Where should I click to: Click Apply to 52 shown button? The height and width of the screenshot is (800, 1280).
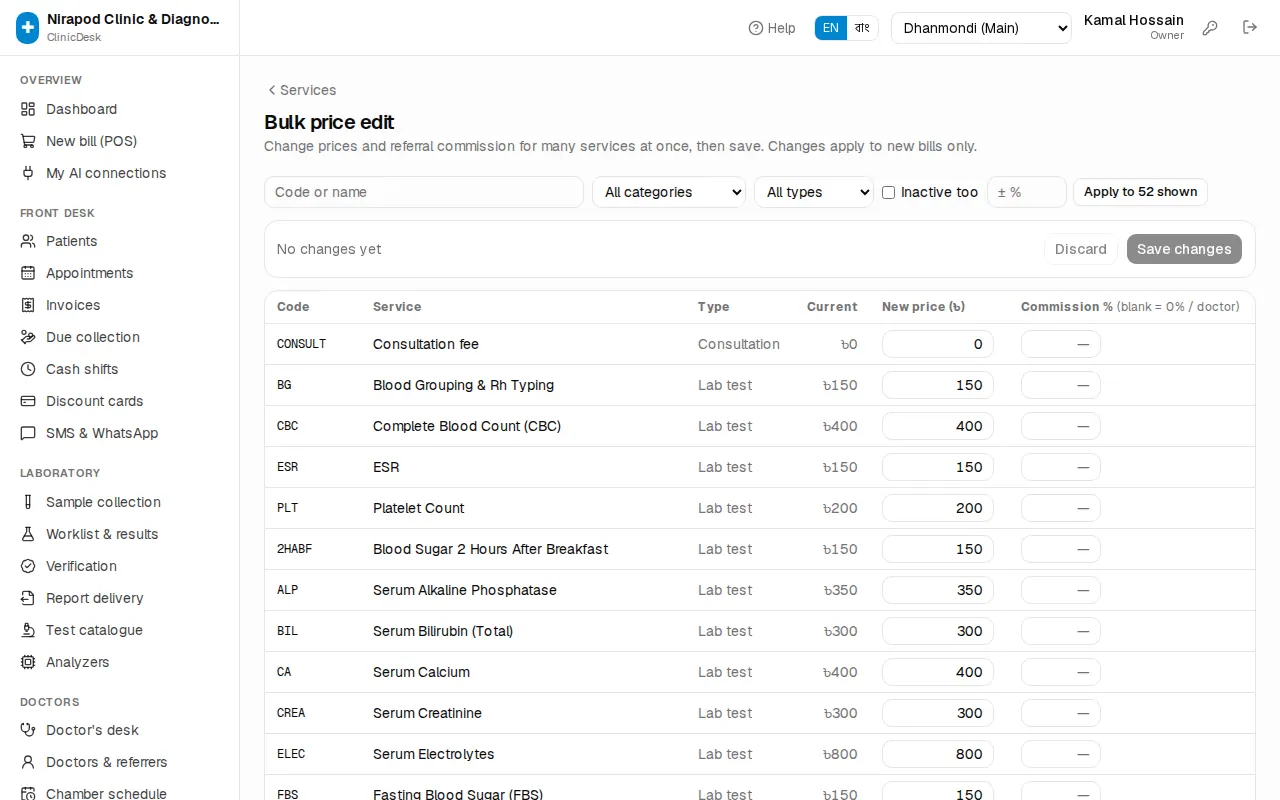pyautogui.click(x=1140, y=192)
